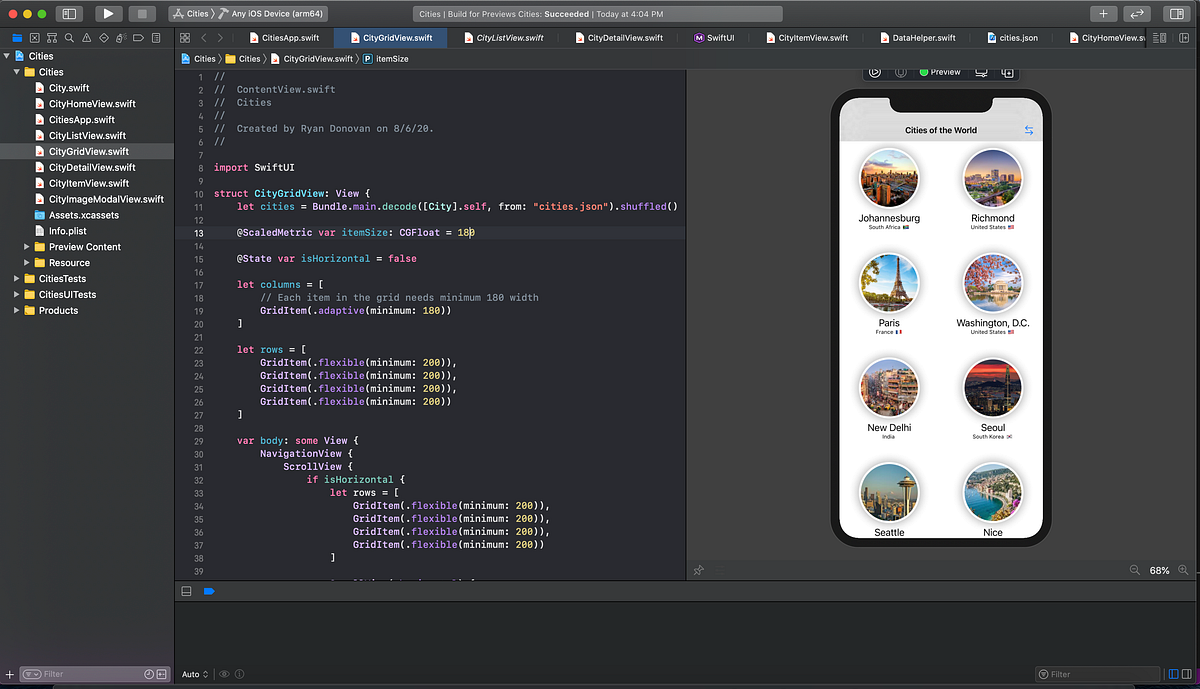This screenshot has height=689, width=1200.
Task: Click the pin preview icon in canvas bar
Action: pos(698,570)
